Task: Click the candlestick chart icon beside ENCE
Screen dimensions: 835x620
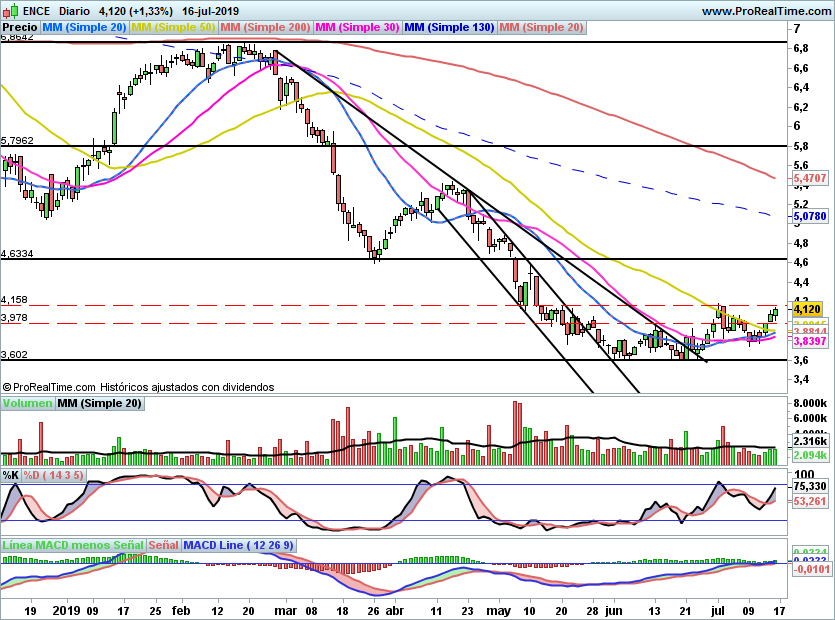Action: 11,10
